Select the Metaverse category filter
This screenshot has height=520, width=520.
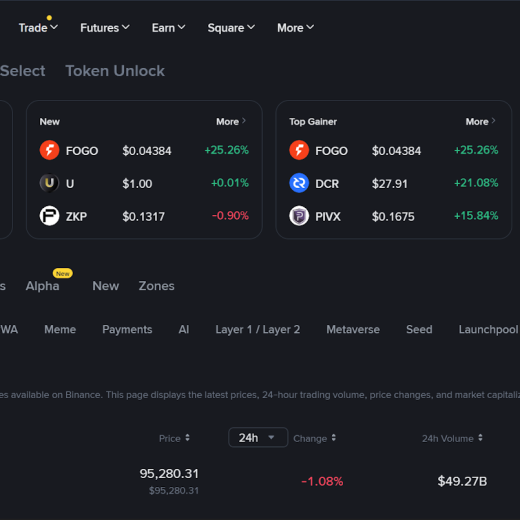click(353, 329)
